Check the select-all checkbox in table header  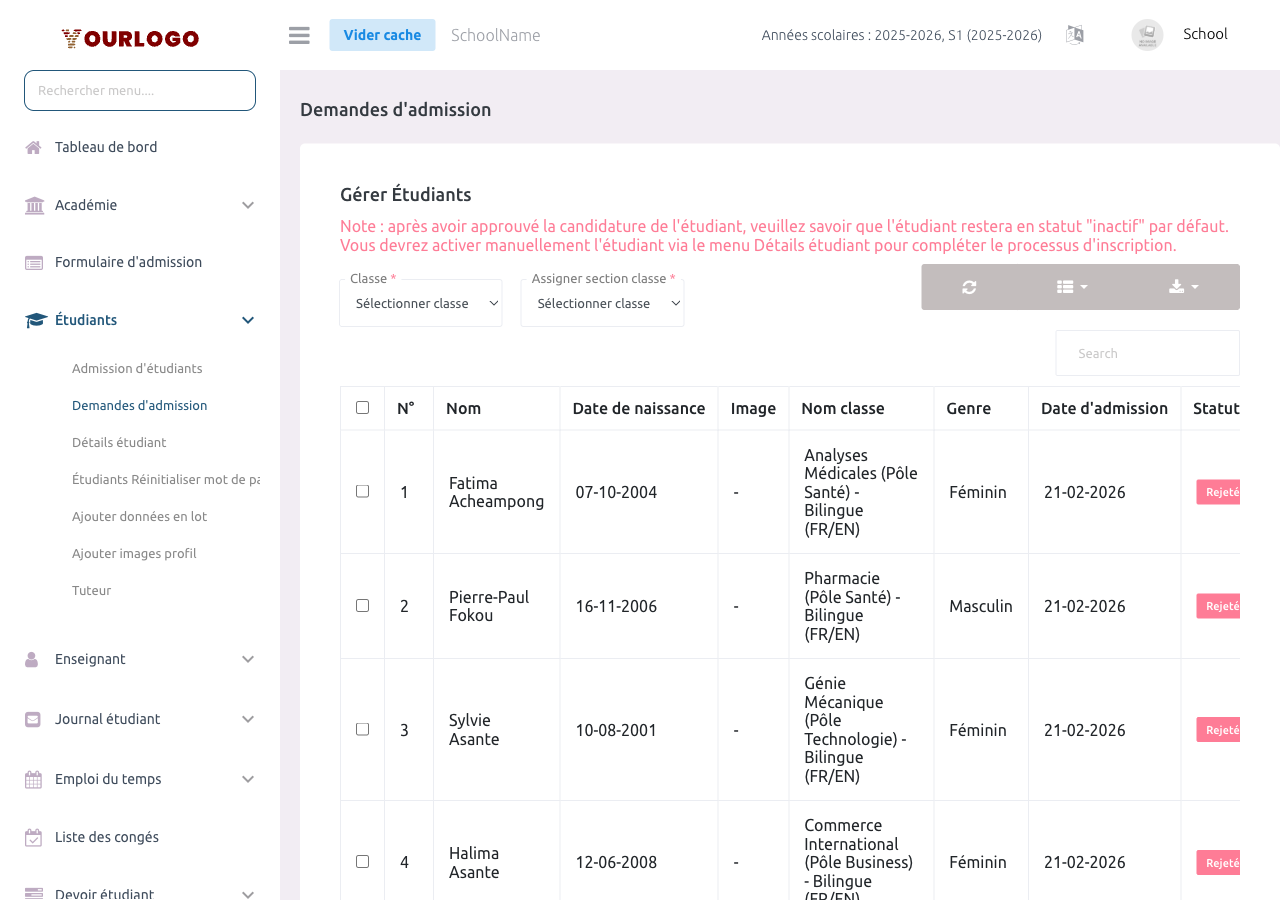coord(362,408)
